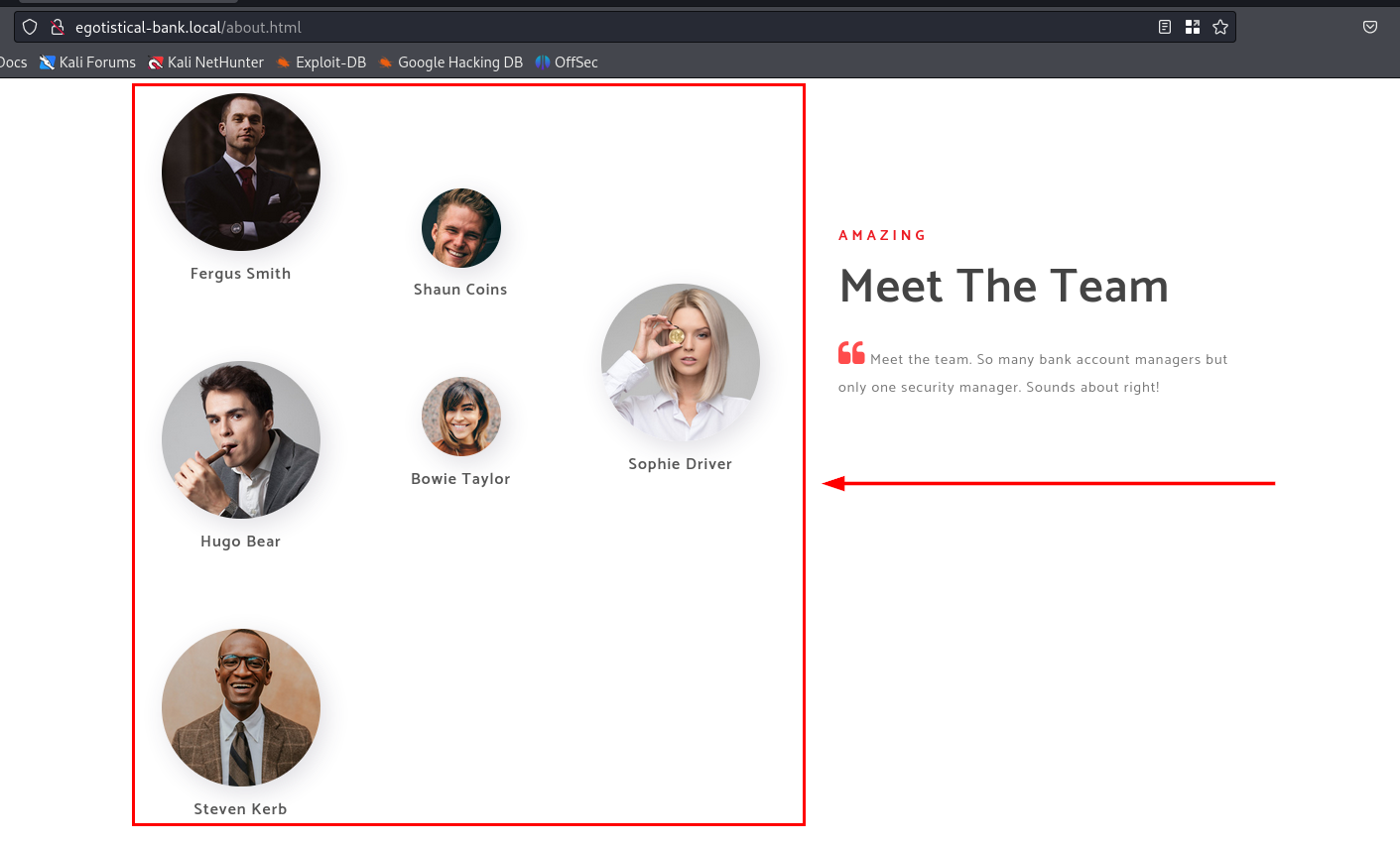This screenshot has width=1400, height=846.
Task: Toggle reader view icon in address bar
Action: click(x=1165, y=27)
